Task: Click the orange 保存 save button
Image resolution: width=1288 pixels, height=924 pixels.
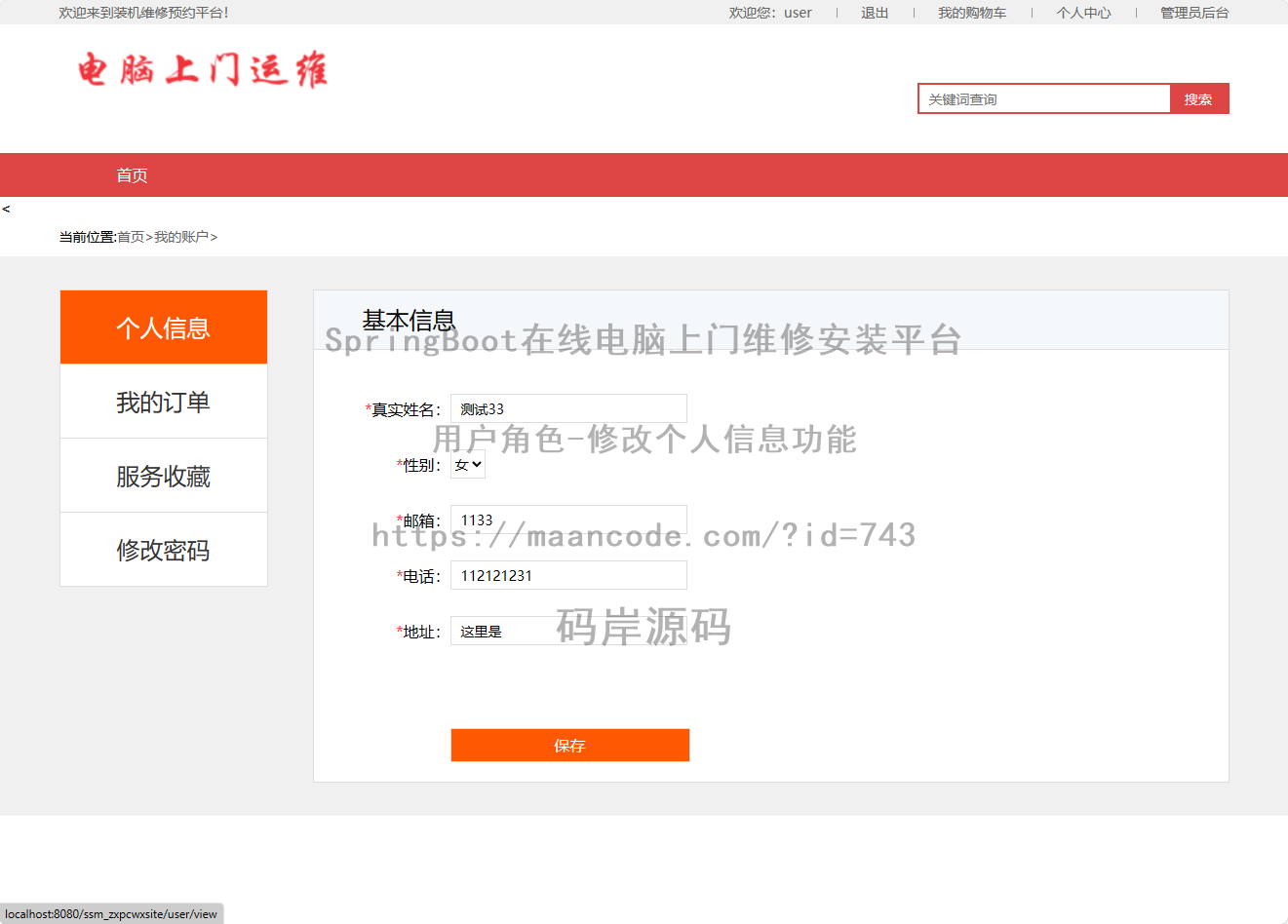Action: [570, 746]
